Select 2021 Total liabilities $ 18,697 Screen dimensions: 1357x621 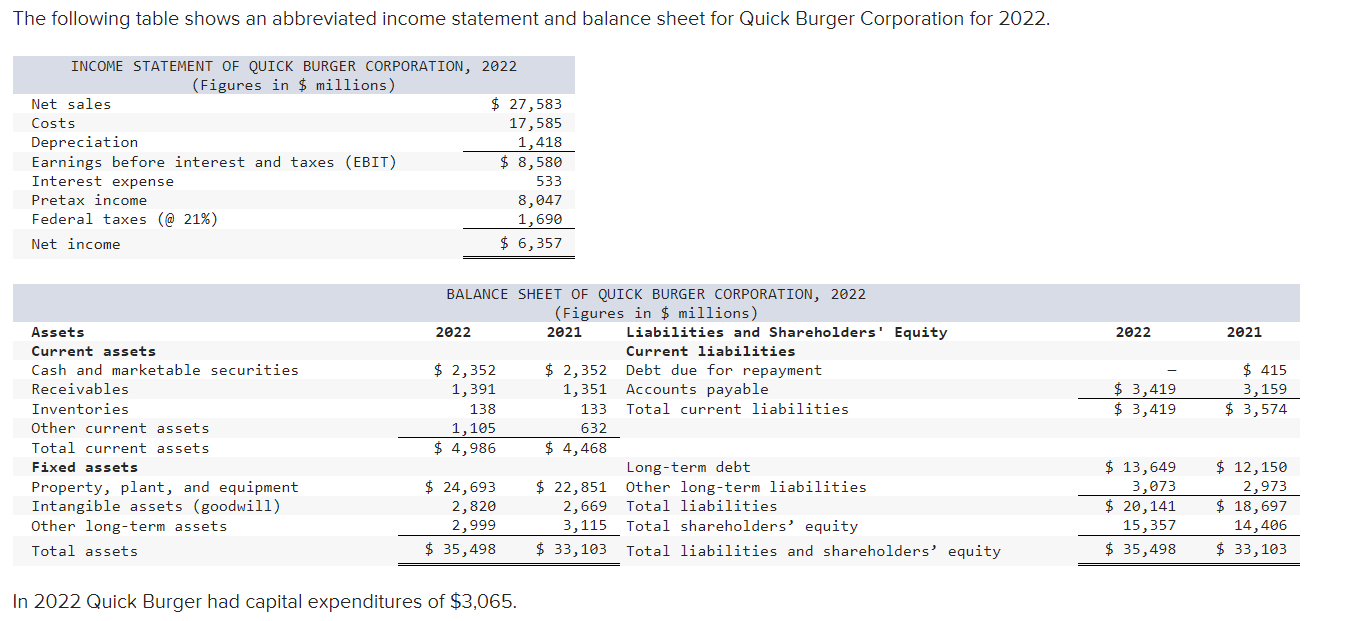[x=1252, y=506]
